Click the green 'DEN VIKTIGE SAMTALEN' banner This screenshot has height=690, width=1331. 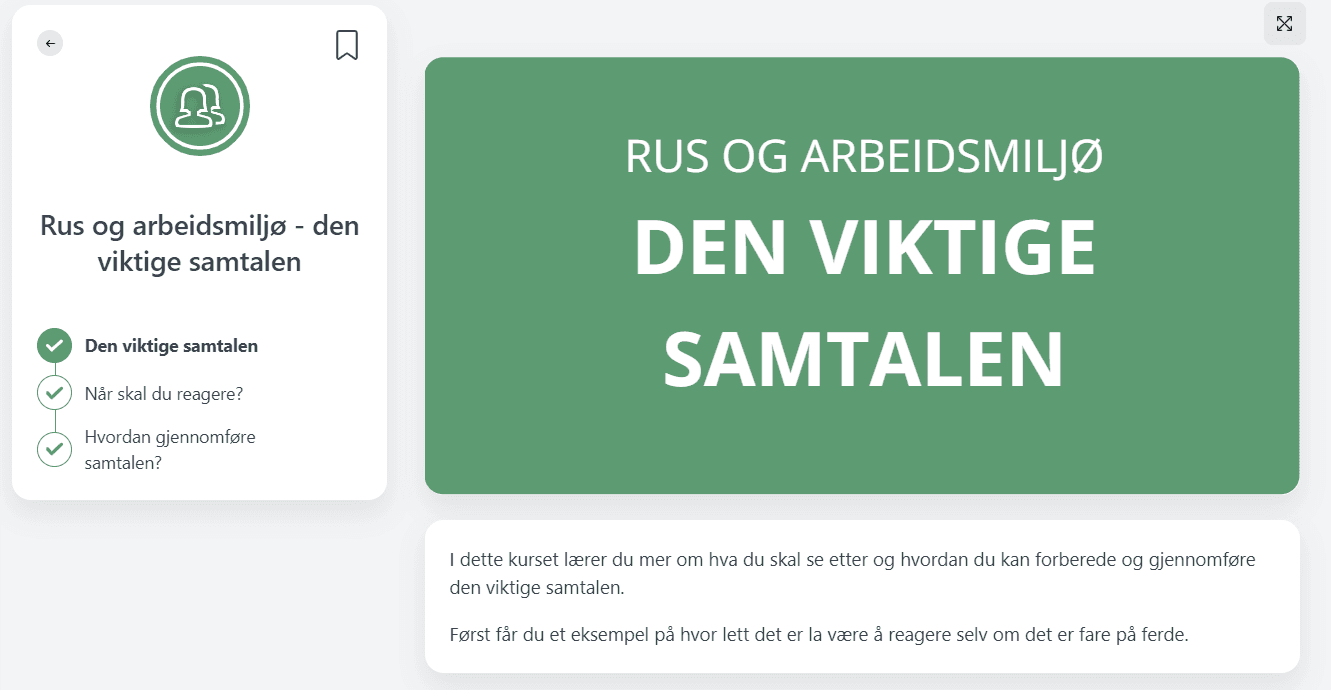[862, 274]
